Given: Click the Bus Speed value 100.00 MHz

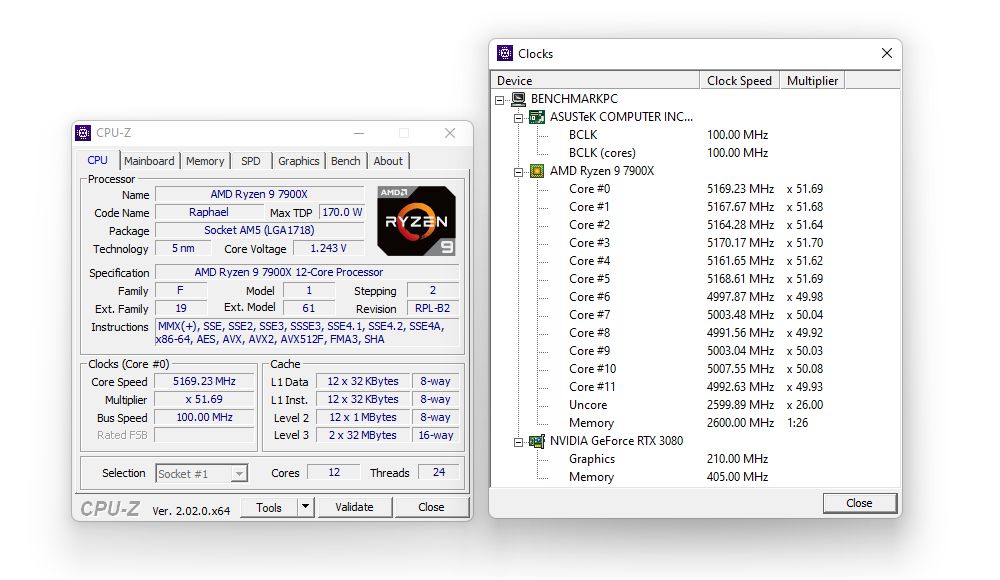Looking at the screenshot, I should [205, 417].
